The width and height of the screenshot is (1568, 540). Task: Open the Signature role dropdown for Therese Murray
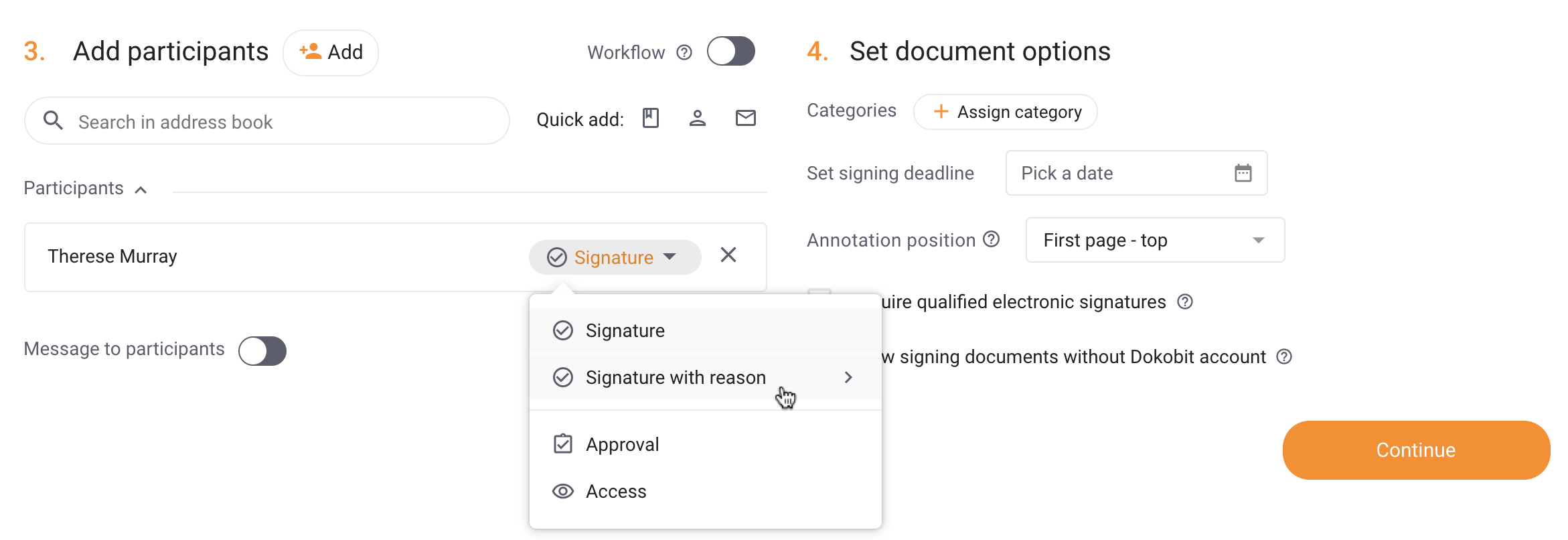615,257
